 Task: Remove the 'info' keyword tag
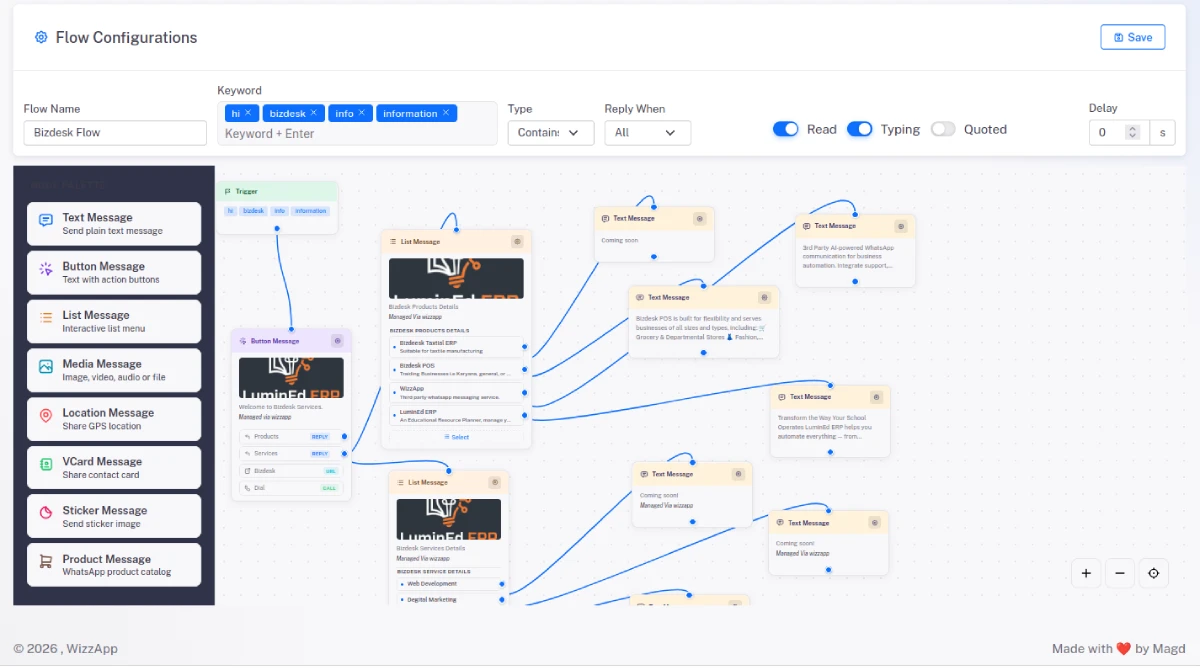pyautogui.click(x=362, y=113)
